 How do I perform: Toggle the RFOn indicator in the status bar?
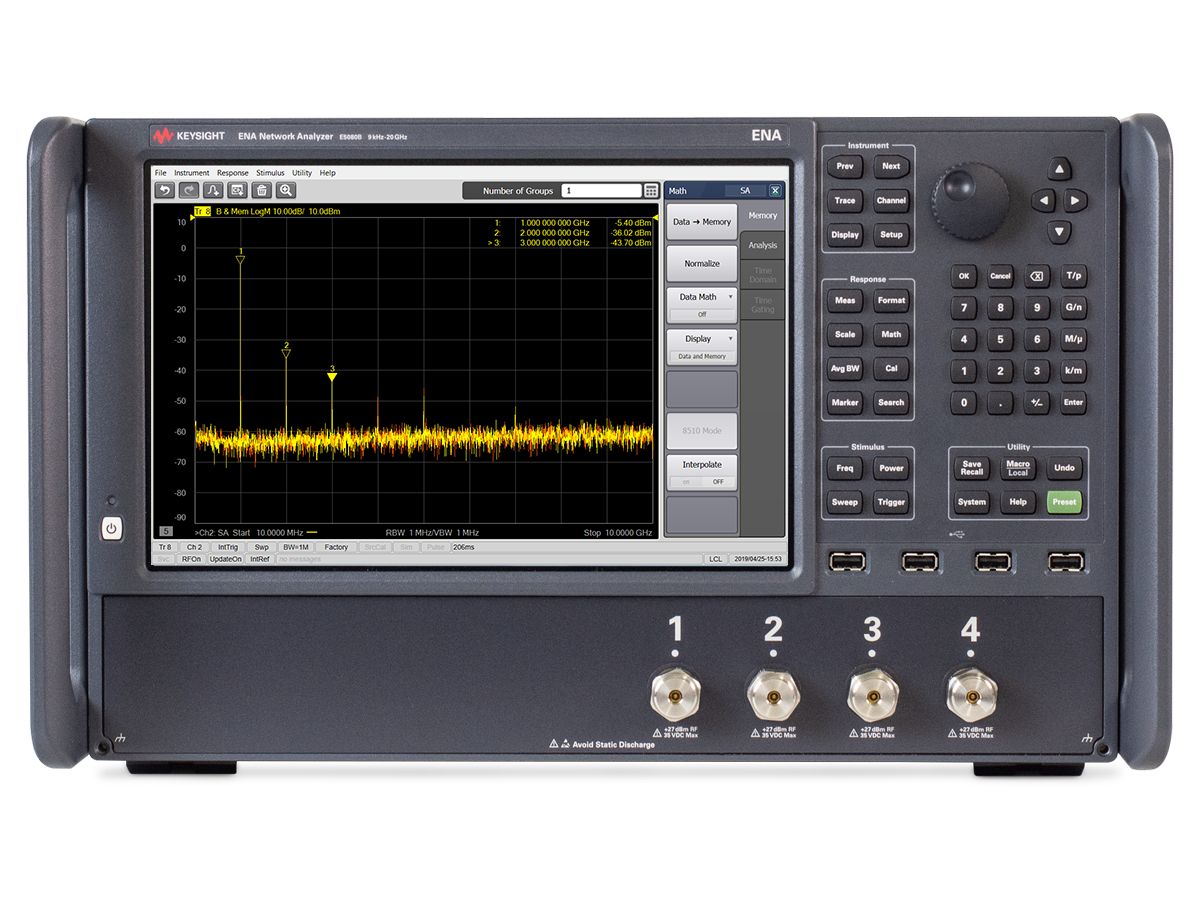pos(191,558)
